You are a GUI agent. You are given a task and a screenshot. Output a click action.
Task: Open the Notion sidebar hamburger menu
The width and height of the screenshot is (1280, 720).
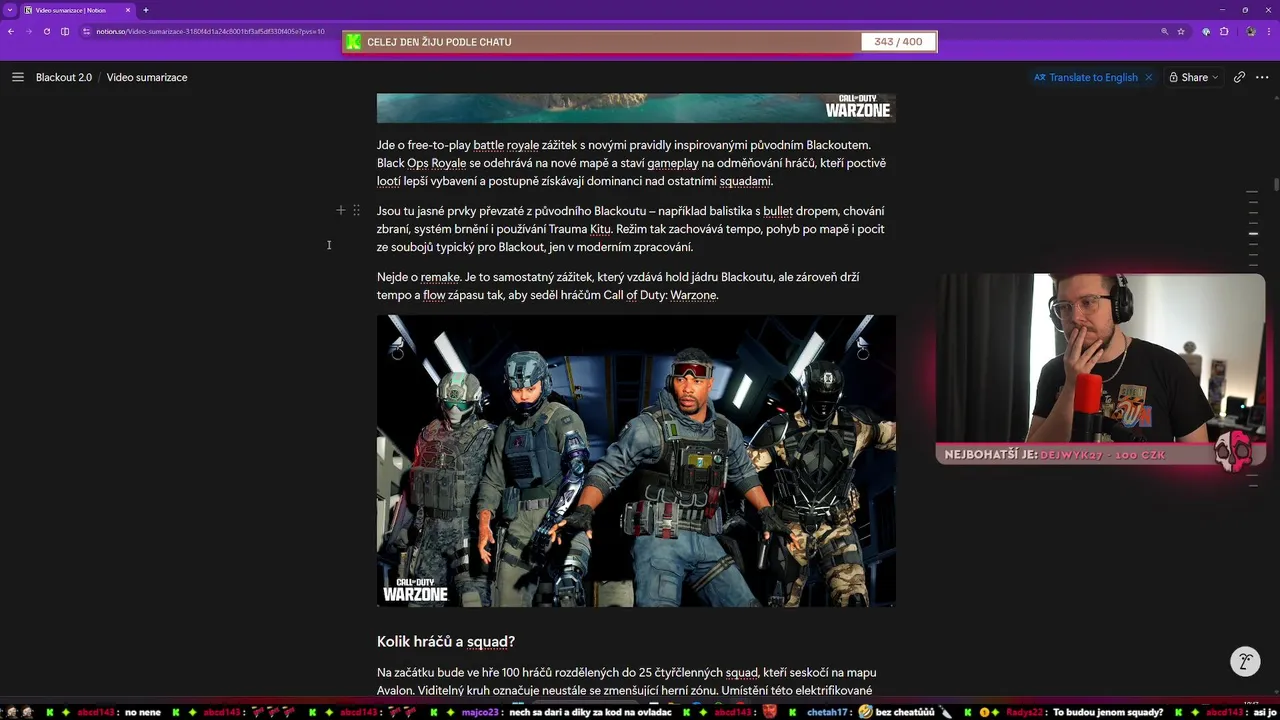[18, 77]
